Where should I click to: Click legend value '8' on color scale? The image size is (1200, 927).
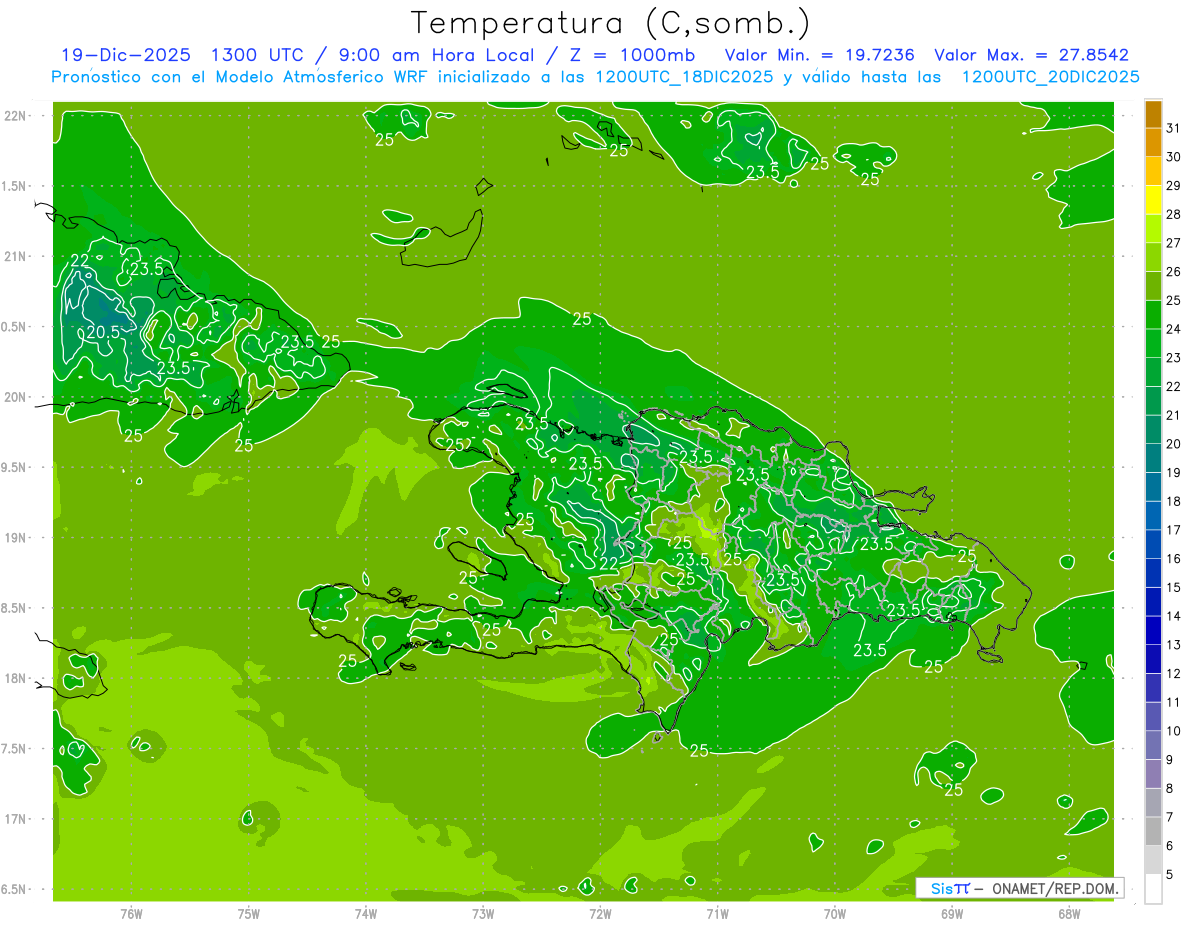tap(1170, 789)
